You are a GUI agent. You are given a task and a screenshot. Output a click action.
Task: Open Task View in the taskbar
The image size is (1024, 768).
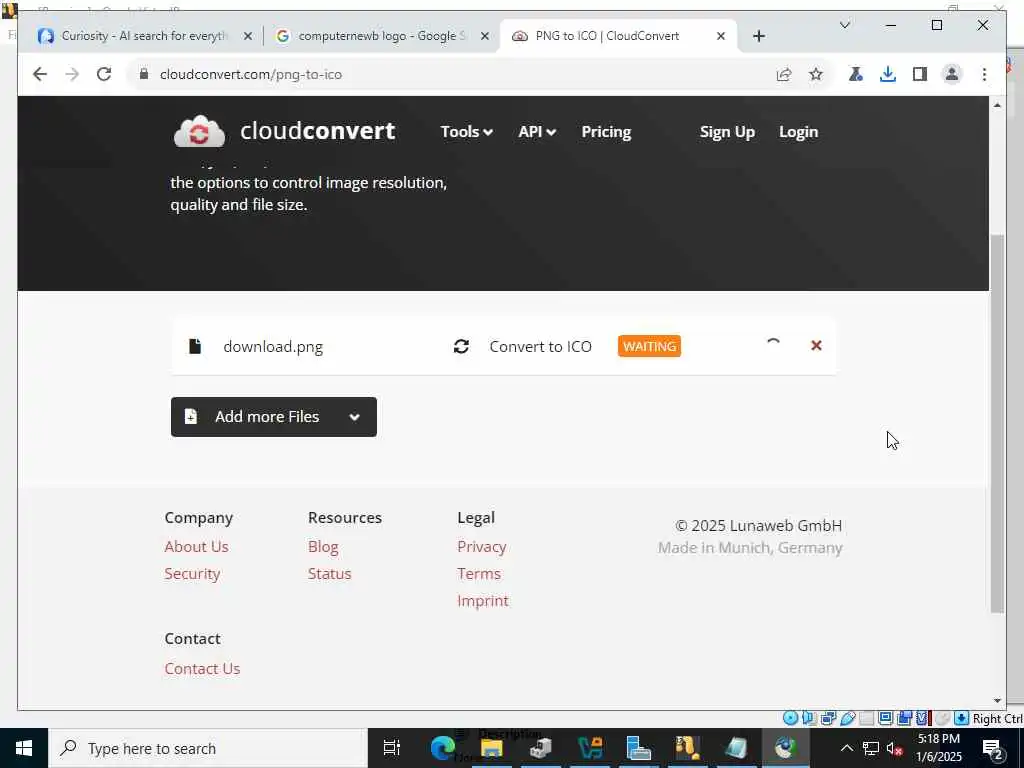(x=391, y=748)
